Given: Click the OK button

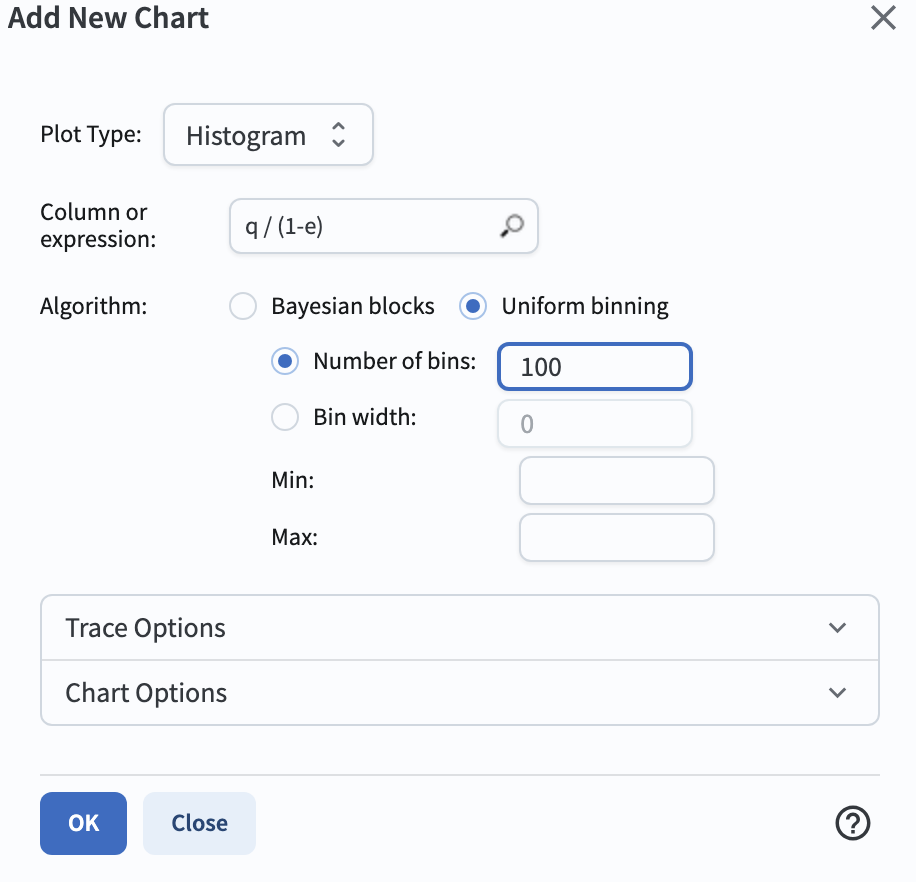Looking at the screenshot, I should [84, 823].
